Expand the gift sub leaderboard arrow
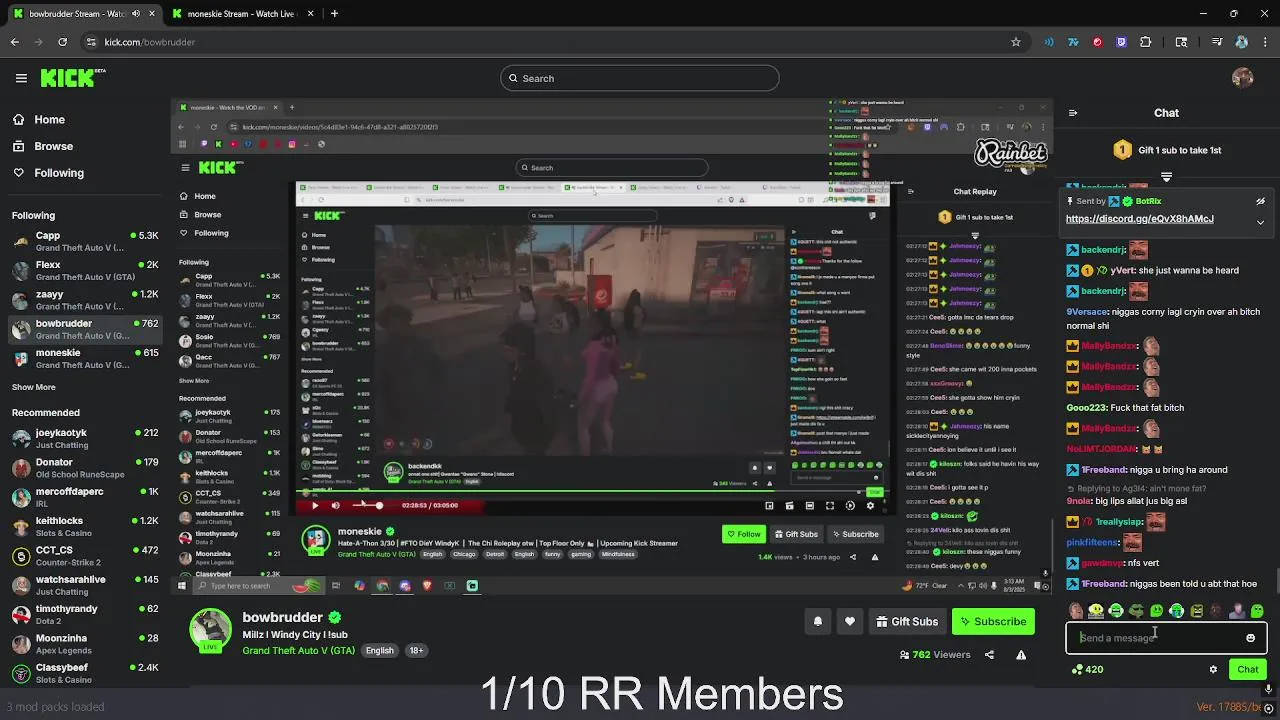1280x720 pixels. tap(1166, 177)
